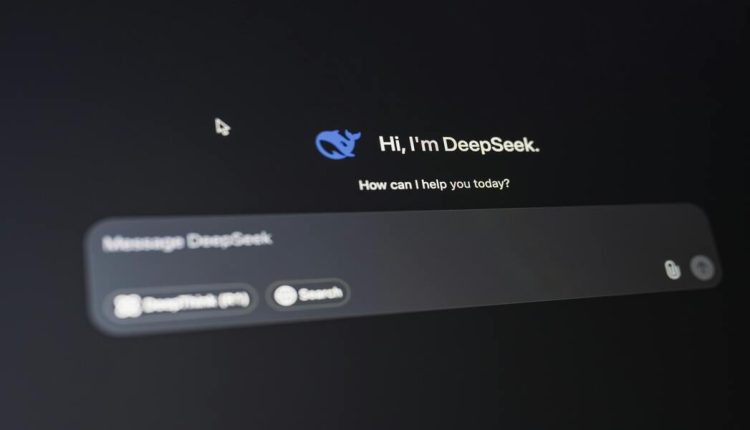Click the "Search" label text

(x=321, y=294)
